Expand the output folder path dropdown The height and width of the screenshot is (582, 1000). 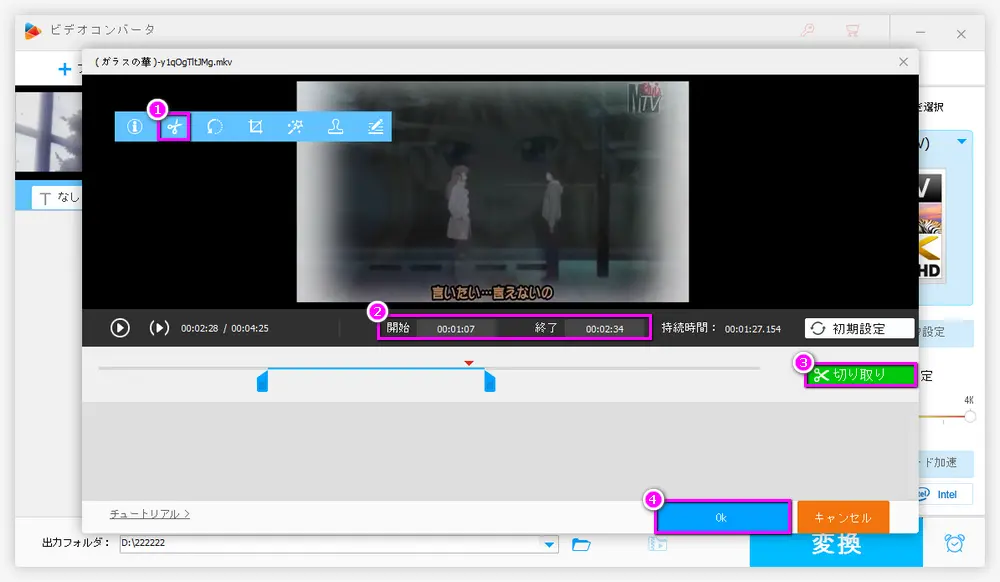tap(549, 544)
